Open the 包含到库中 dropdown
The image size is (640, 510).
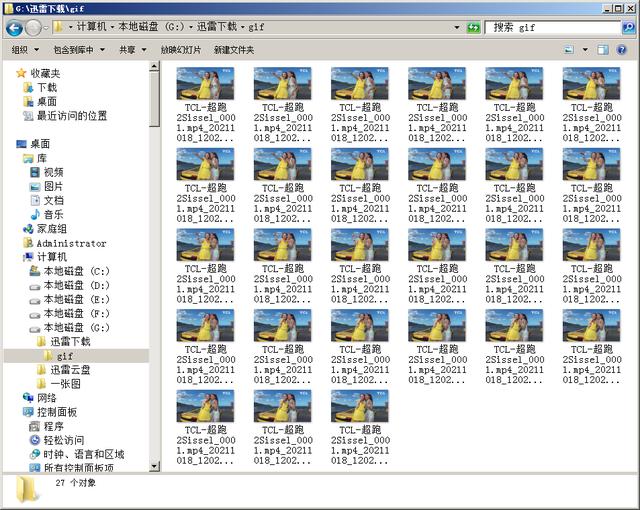(x=79, y=49)
